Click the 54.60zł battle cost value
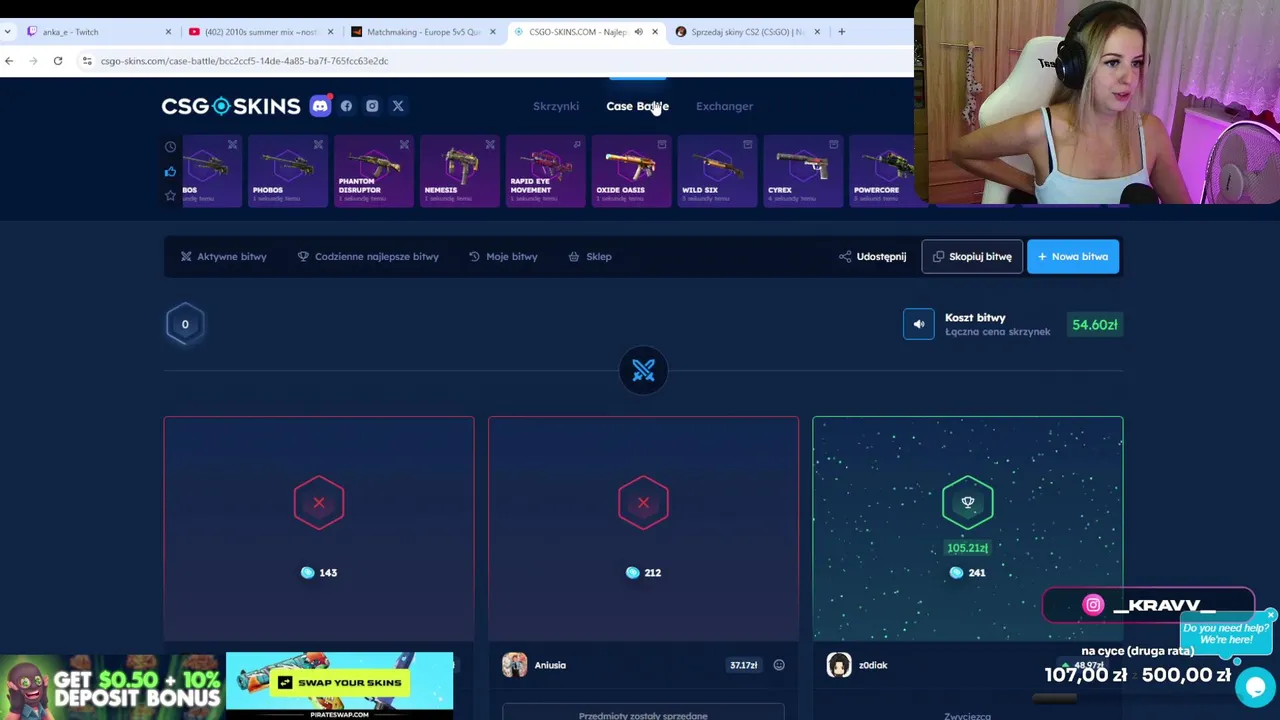 [1094, 325]
